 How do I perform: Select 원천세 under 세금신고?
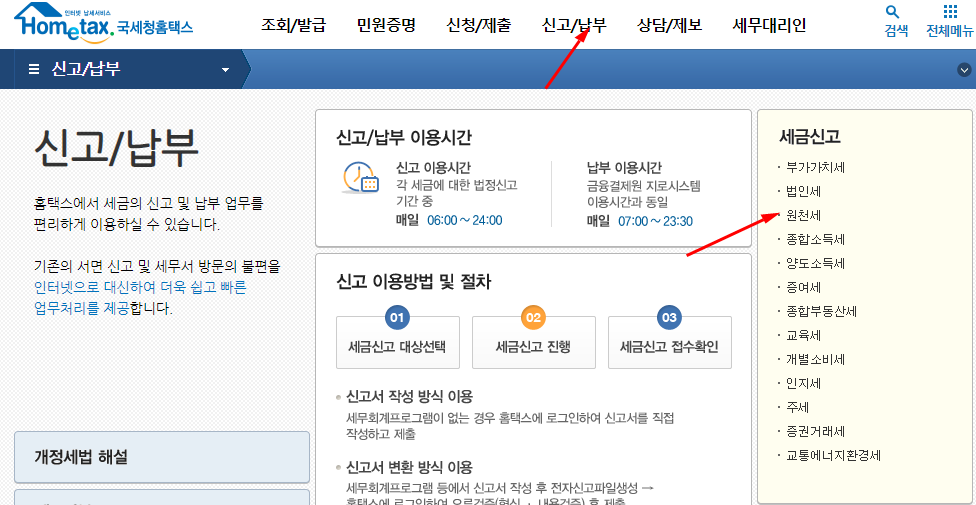tap(804, 215)
